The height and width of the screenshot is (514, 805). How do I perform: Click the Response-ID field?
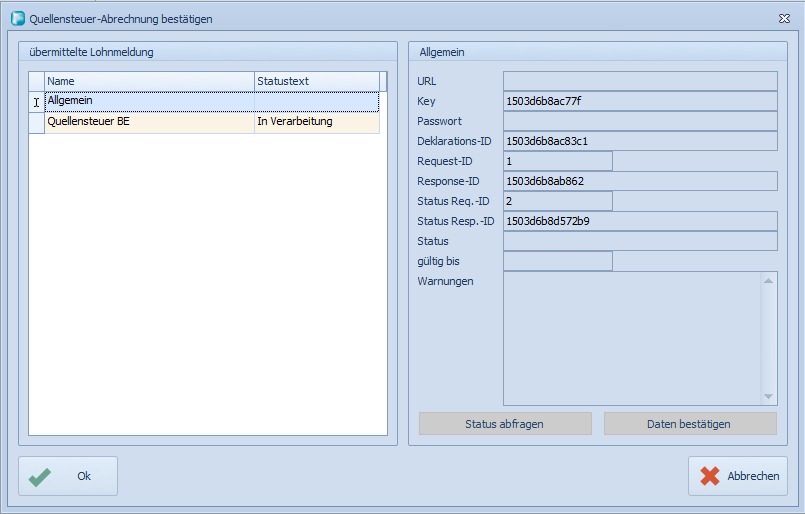[x=640, y=181]
